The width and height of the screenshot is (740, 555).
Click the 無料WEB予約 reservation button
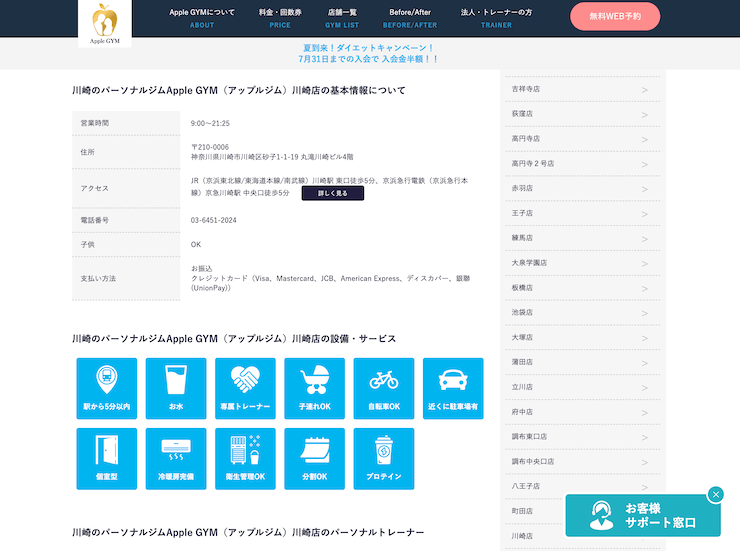click(x=615, y=17)
